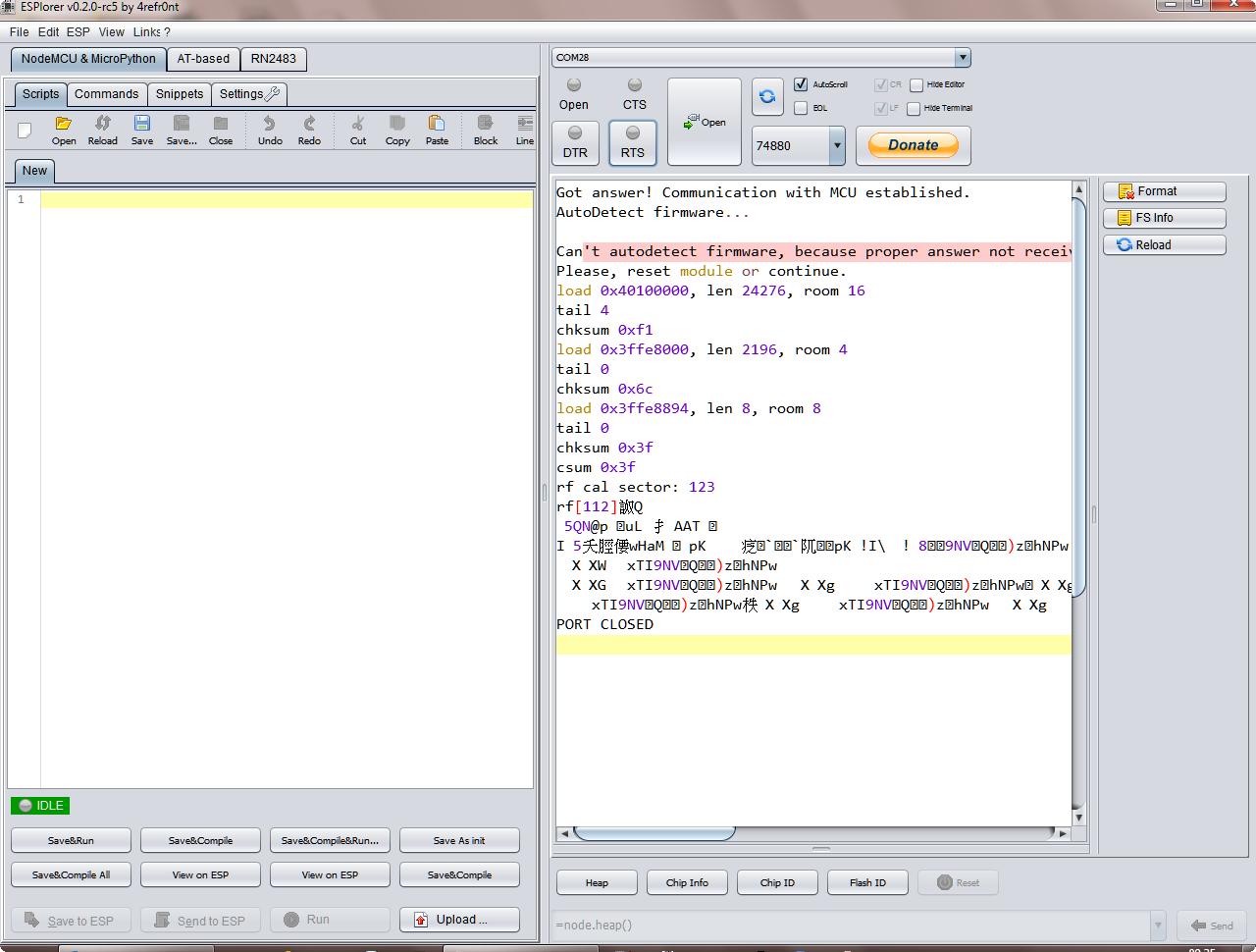Open the Links menu
The height and width of the screenshot is (952, 1256).
[x=147, y=32]
